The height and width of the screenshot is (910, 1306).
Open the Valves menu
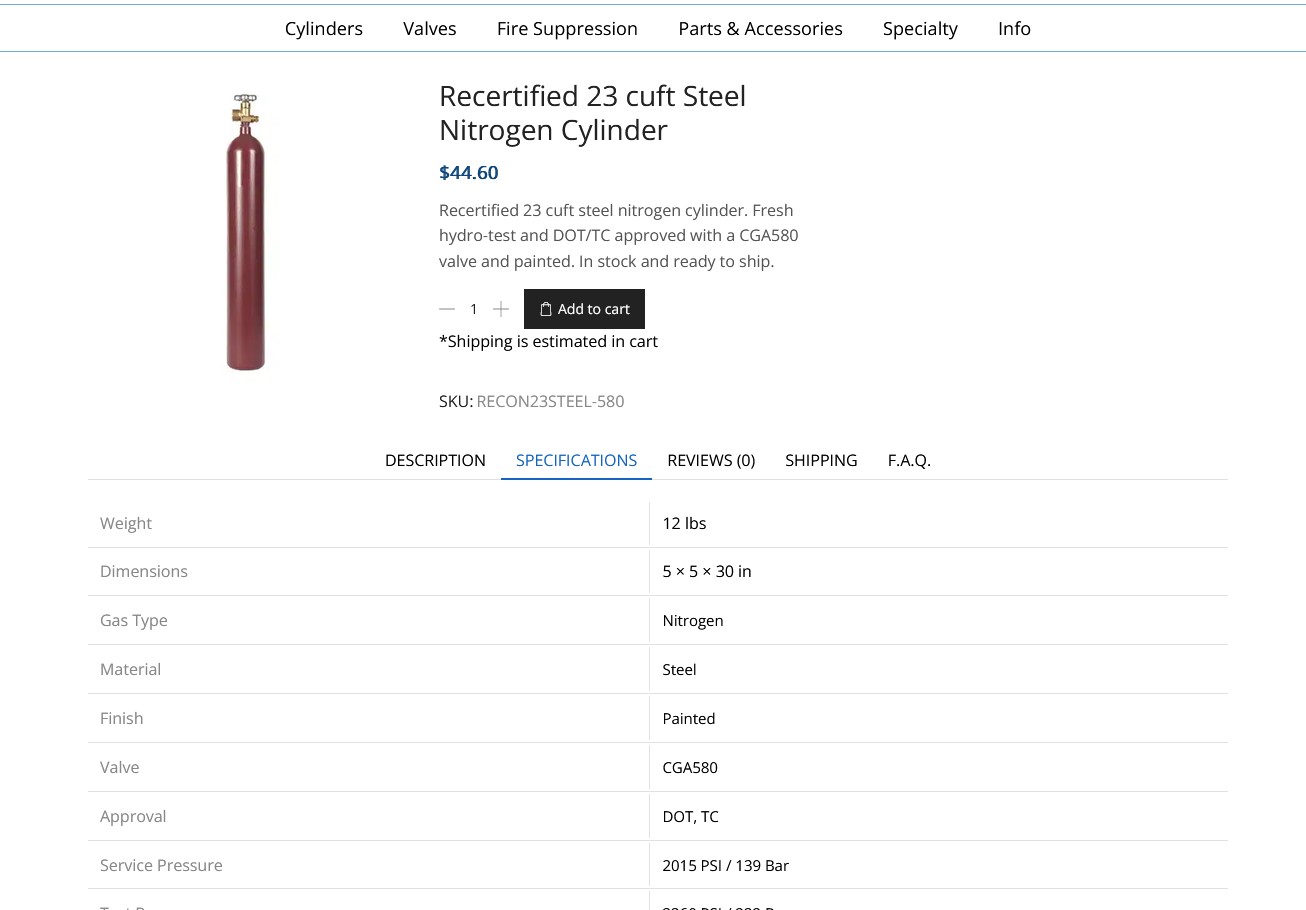[430, 29]
